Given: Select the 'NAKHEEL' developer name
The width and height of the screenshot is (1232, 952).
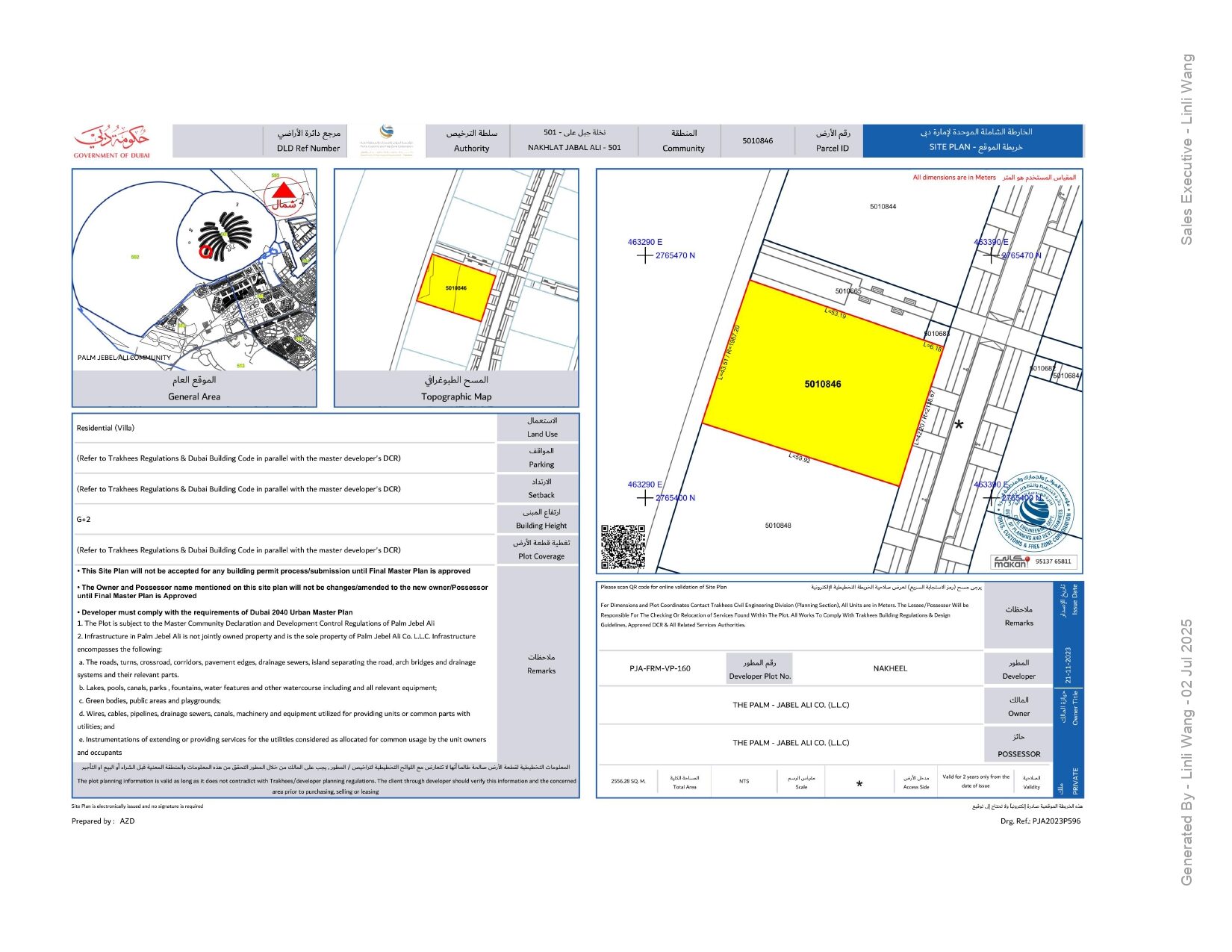Looking at the screenshot, I should 890,668.
